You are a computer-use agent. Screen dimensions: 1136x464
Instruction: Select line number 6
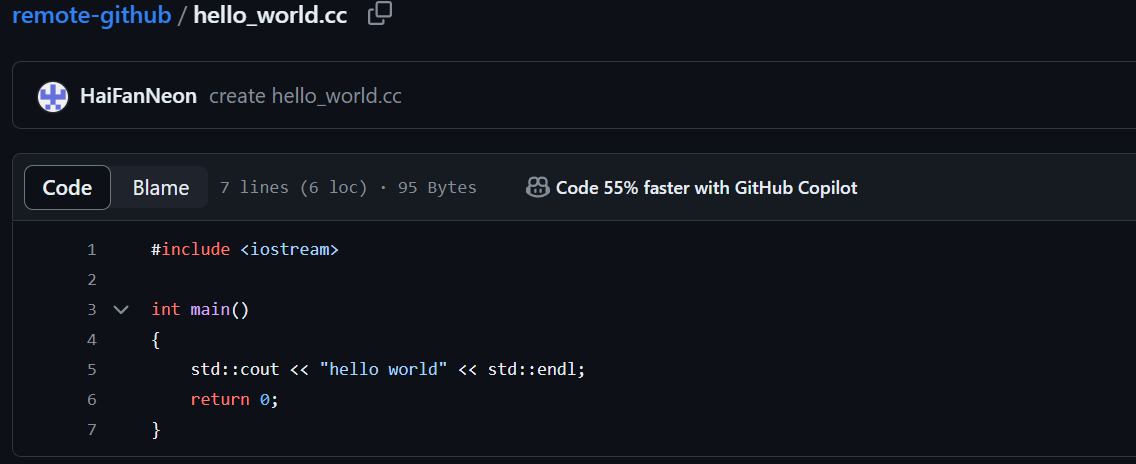pyautogui.click(x=91, y=399)
